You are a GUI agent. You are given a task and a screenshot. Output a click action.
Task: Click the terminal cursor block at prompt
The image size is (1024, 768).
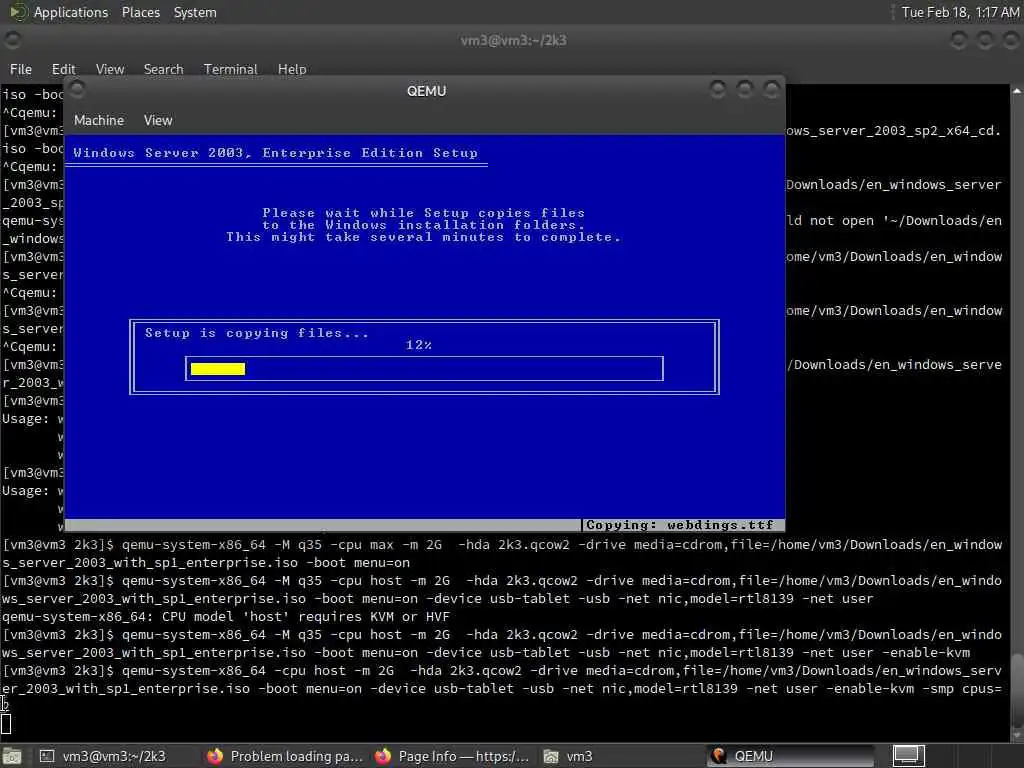tap(6, 724)
